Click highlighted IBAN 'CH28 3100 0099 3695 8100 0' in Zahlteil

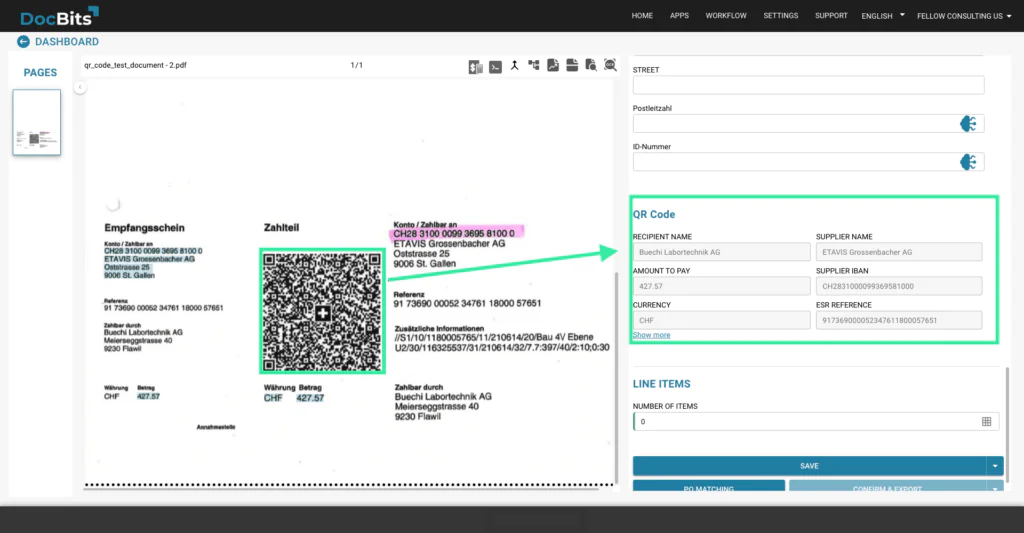tap(454, 233)
